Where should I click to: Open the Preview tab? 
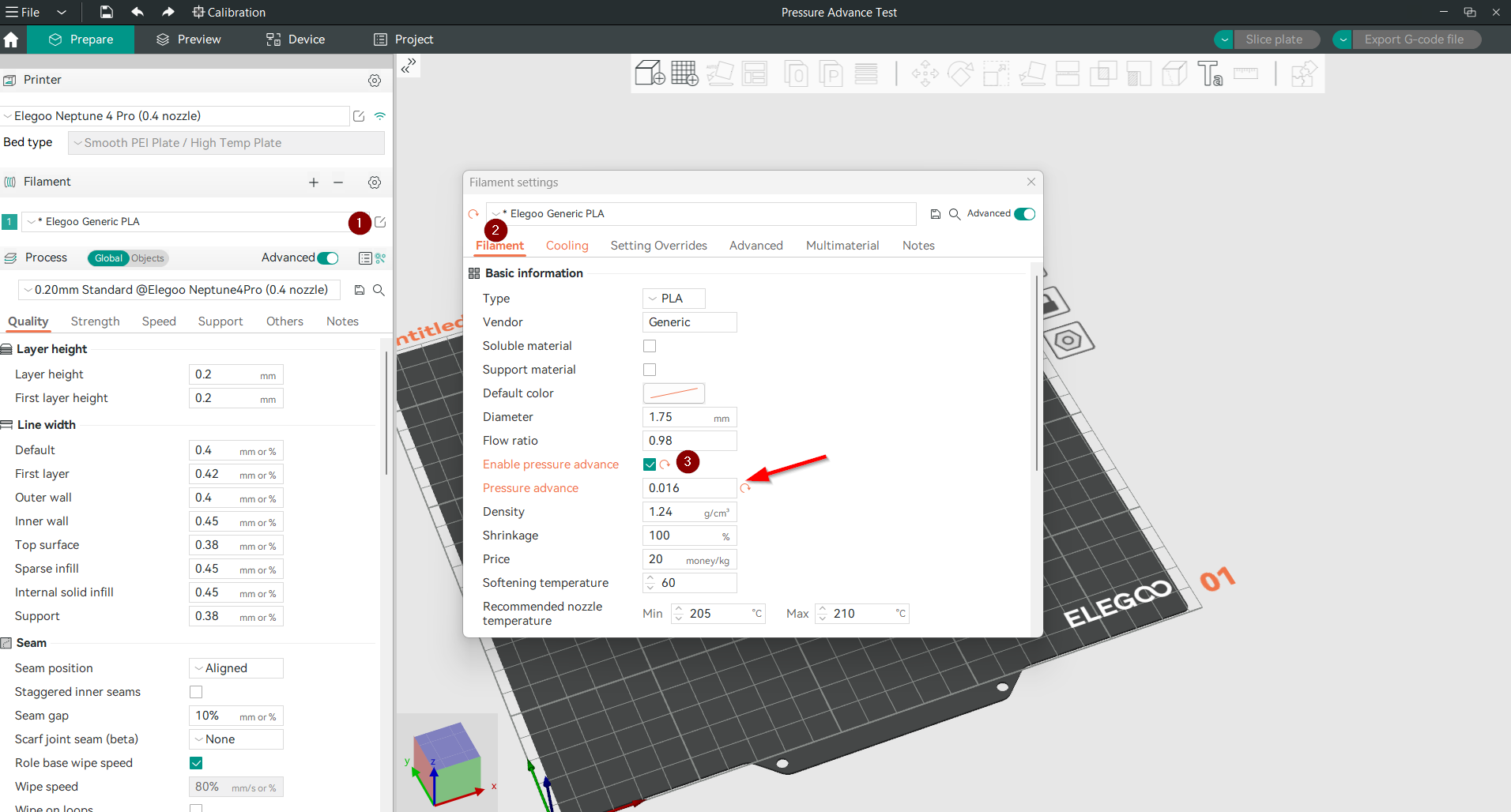pos(189,39)
